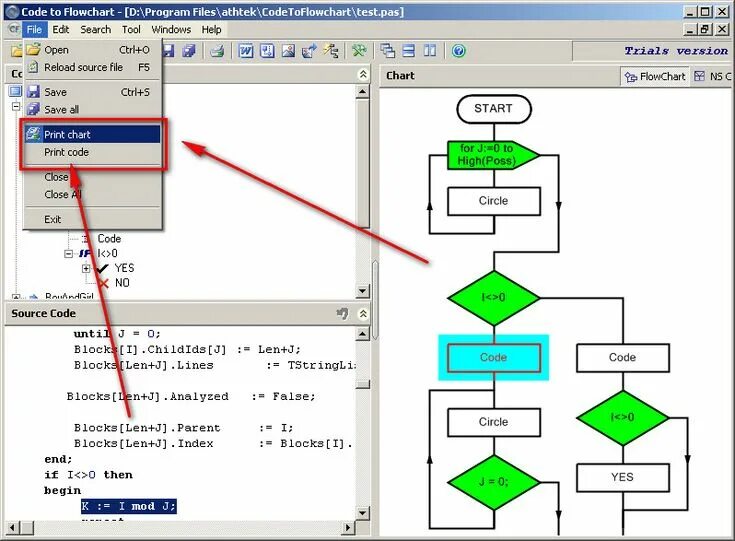Click the START node in flowchart
The image size is (735, 541).
[494, 109]
